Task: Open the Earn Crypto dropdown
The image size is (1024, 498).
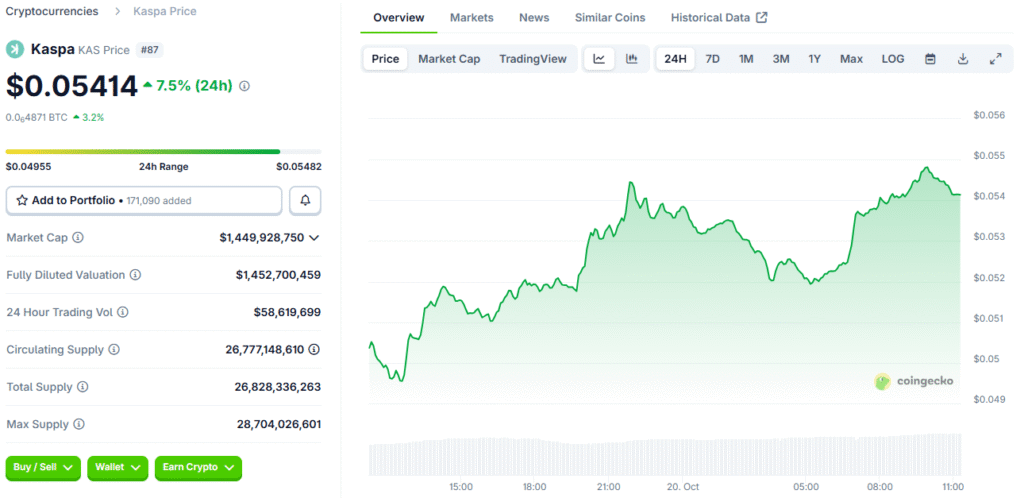Action: [x=198, y=467]
